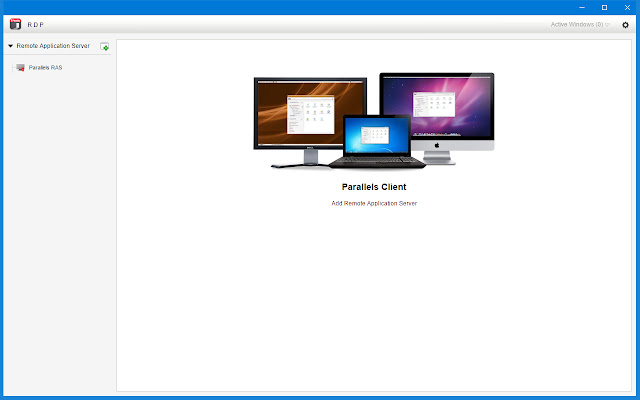Screen dimensions: 640x400
Task: Maximize the Parallels Client window
Action: tap(604, 7)
